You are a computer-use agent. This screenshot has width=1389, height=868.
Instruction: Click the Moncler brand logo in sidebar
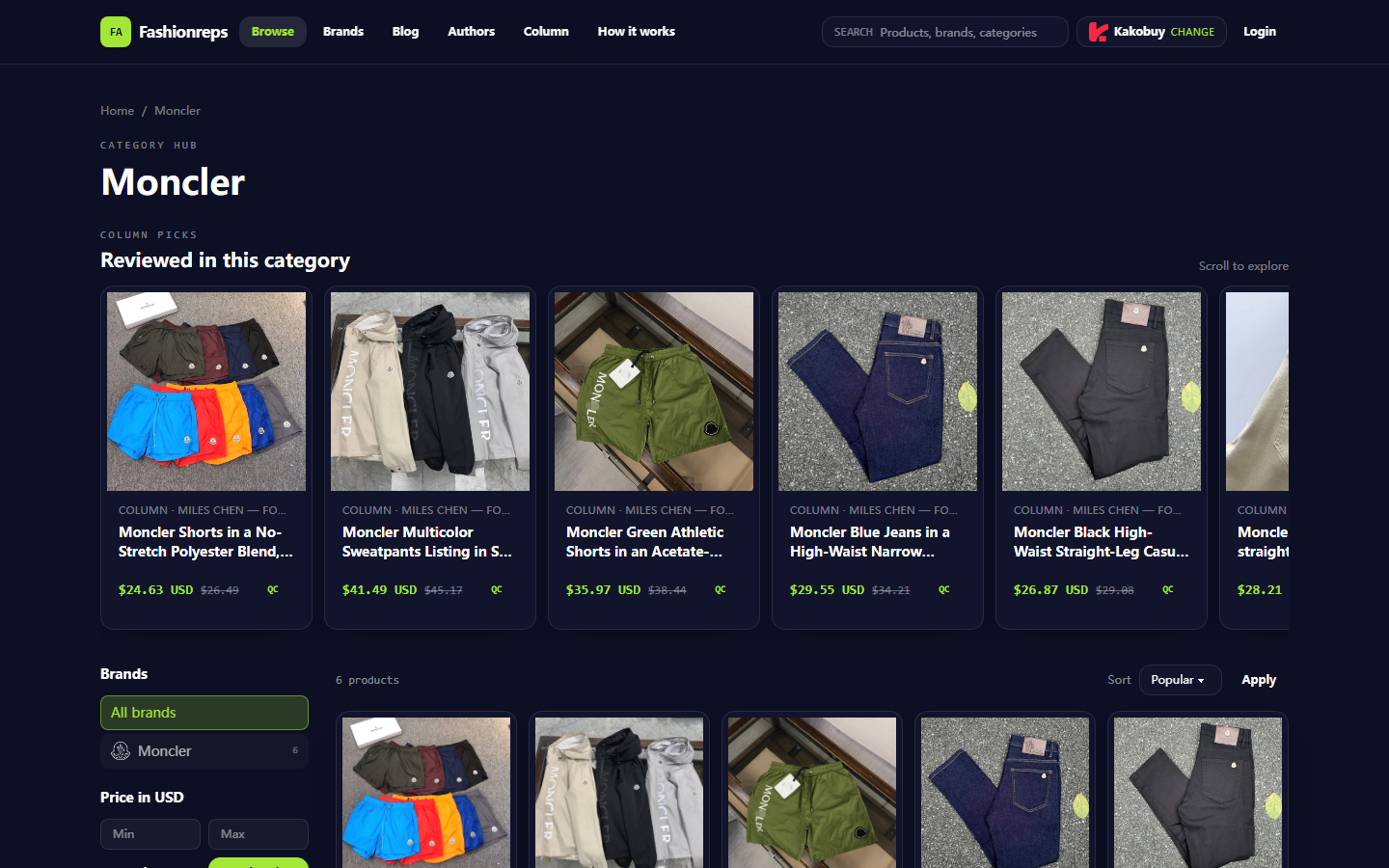[x=121, y=750]
